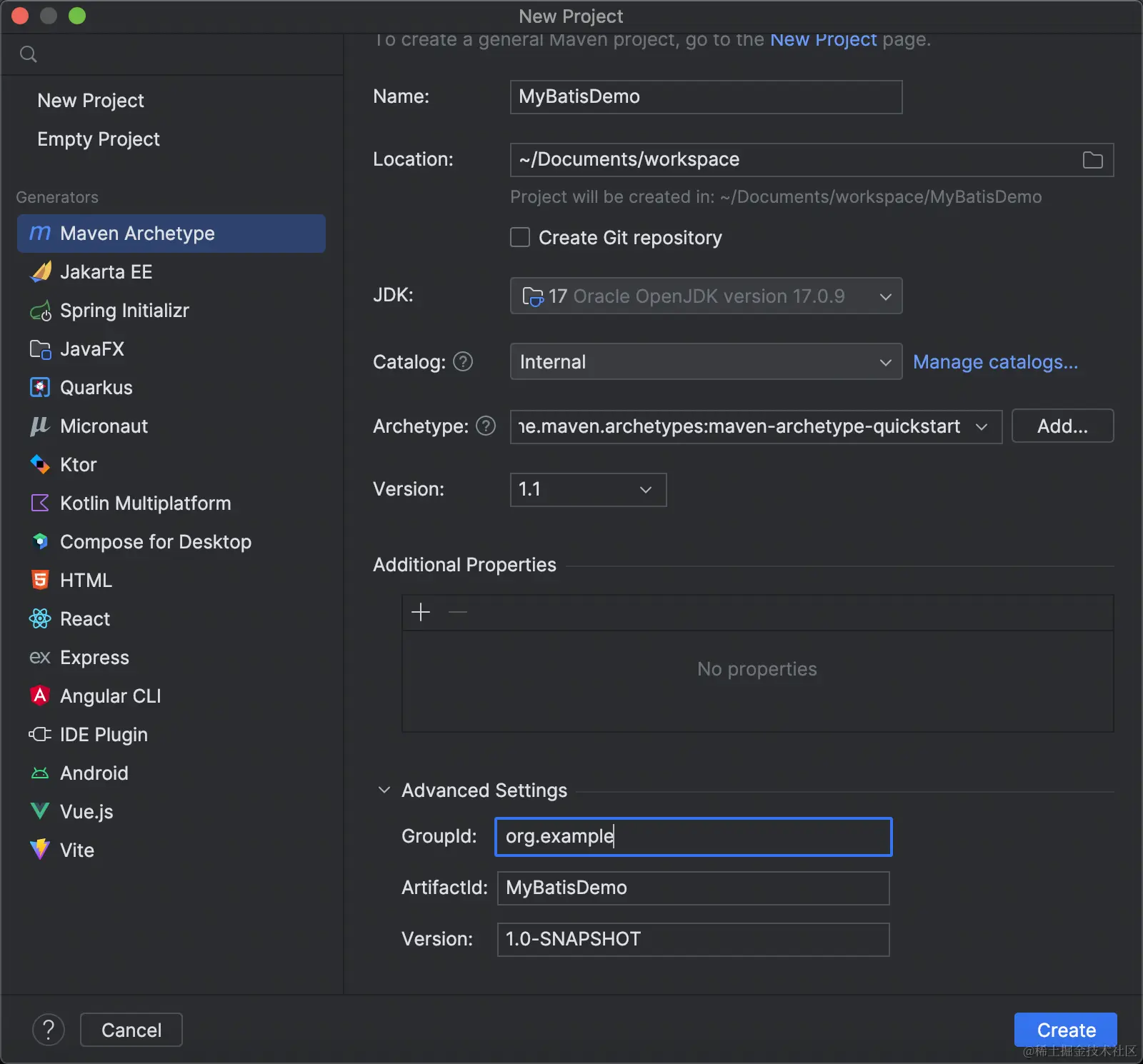
Task: Enable Create Git repository checkbox
Action: (520, 237)
